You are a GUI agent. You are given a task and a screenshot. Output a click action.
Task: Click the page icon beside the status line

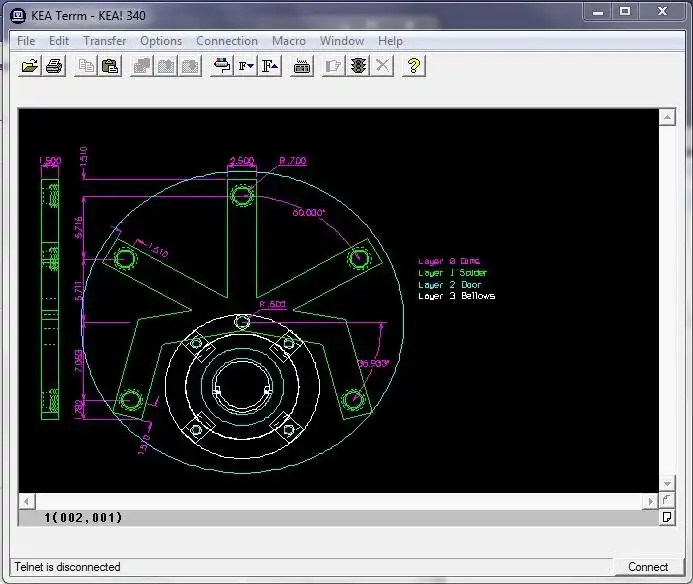click(667, 517)
